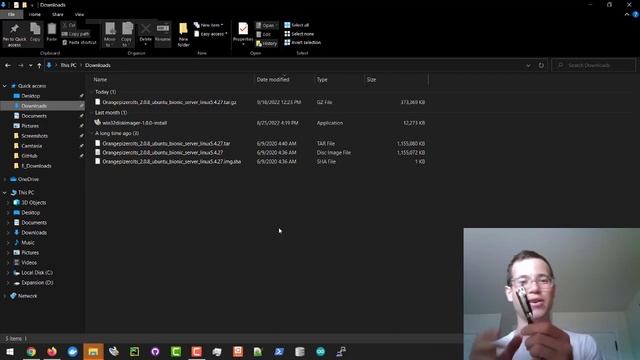Open Expansion (D:) drive in sidebar
Image resolution: width=640 pixels, height=360 pixels.
[37, 282]
